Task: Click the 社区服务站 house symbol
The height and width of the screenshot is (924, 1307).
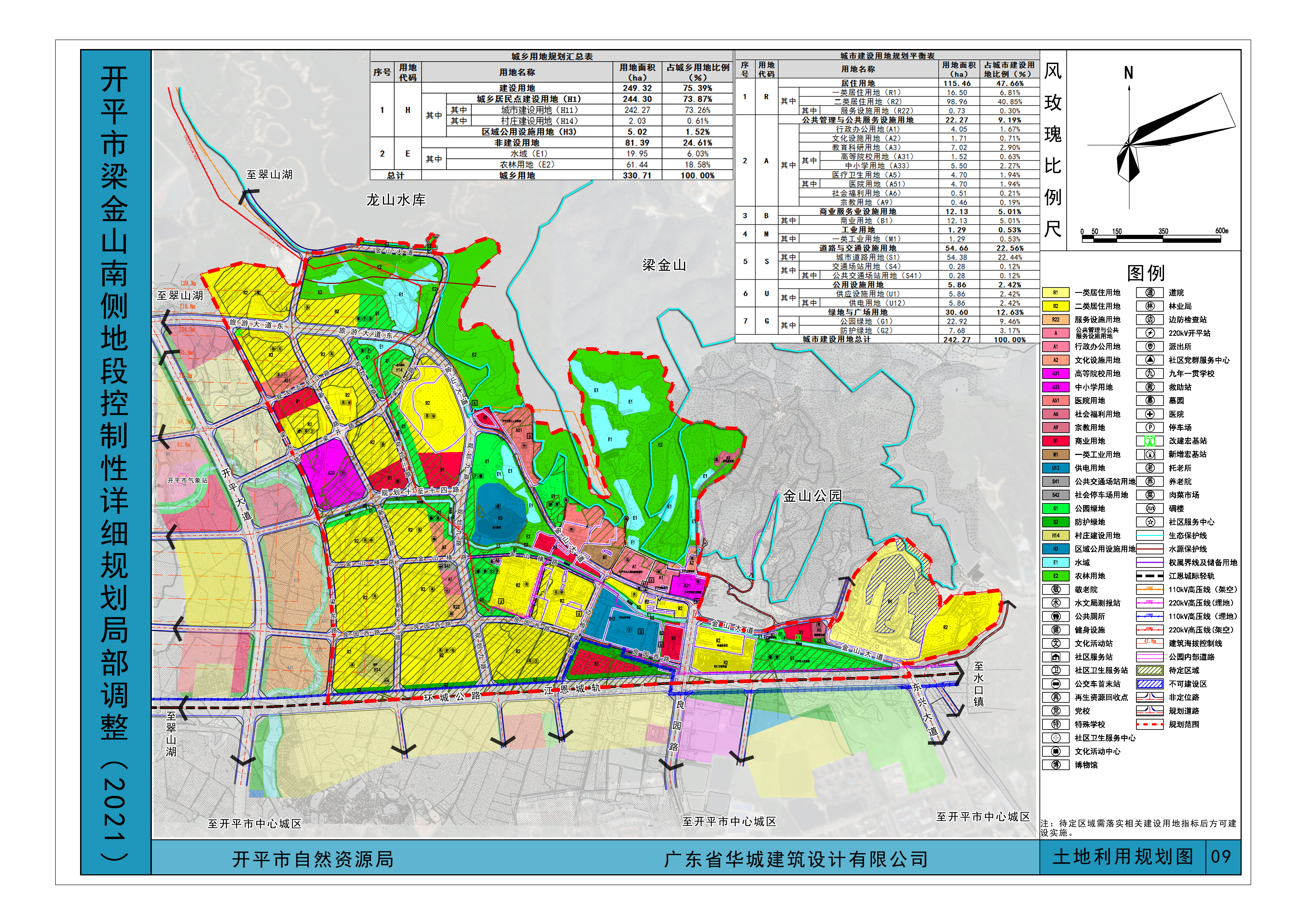Action: point(1056,657)
